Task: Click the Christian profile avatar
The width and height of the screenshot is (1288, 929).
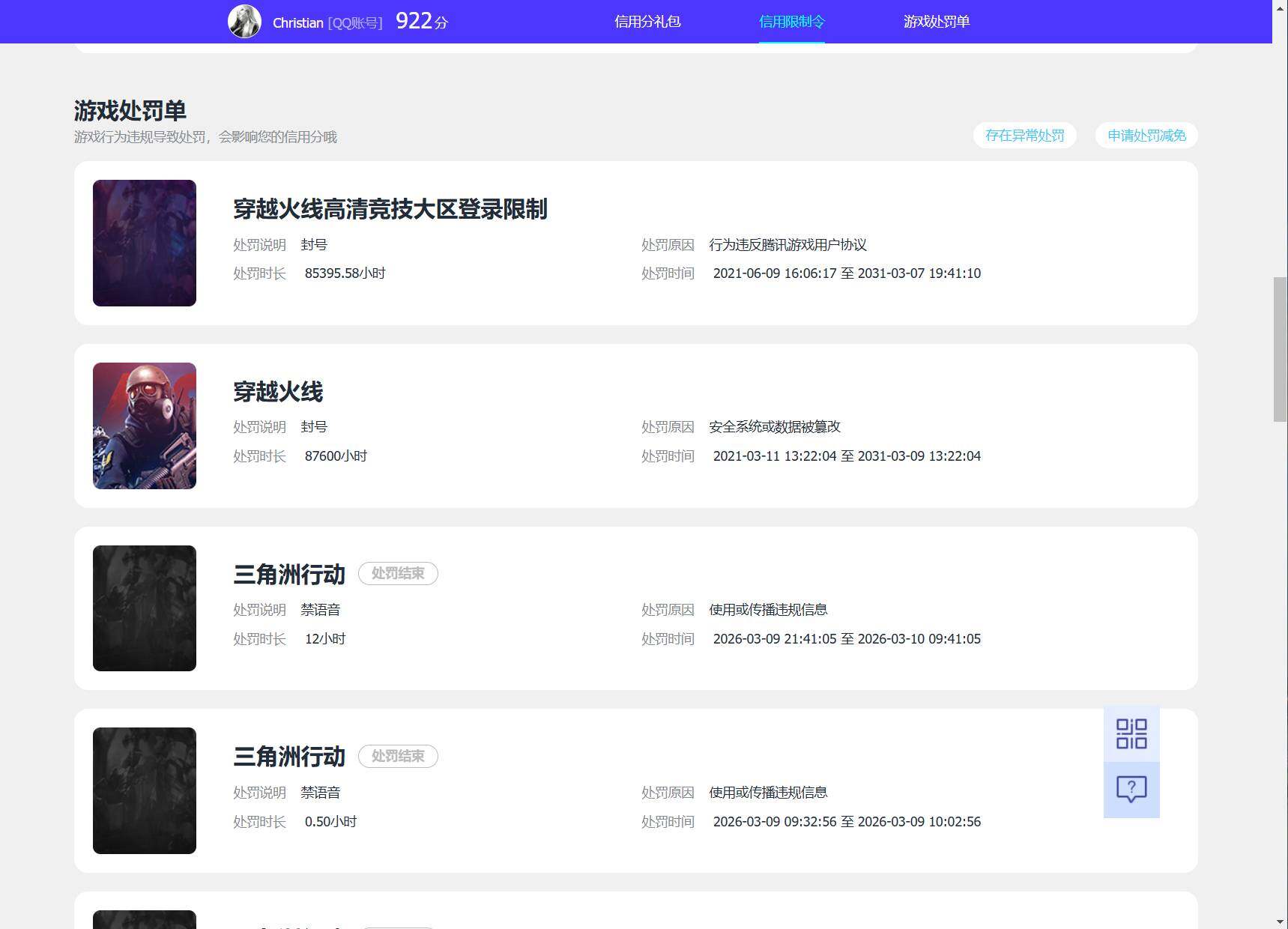Action: pyautogui.click(x=244, y=21)
